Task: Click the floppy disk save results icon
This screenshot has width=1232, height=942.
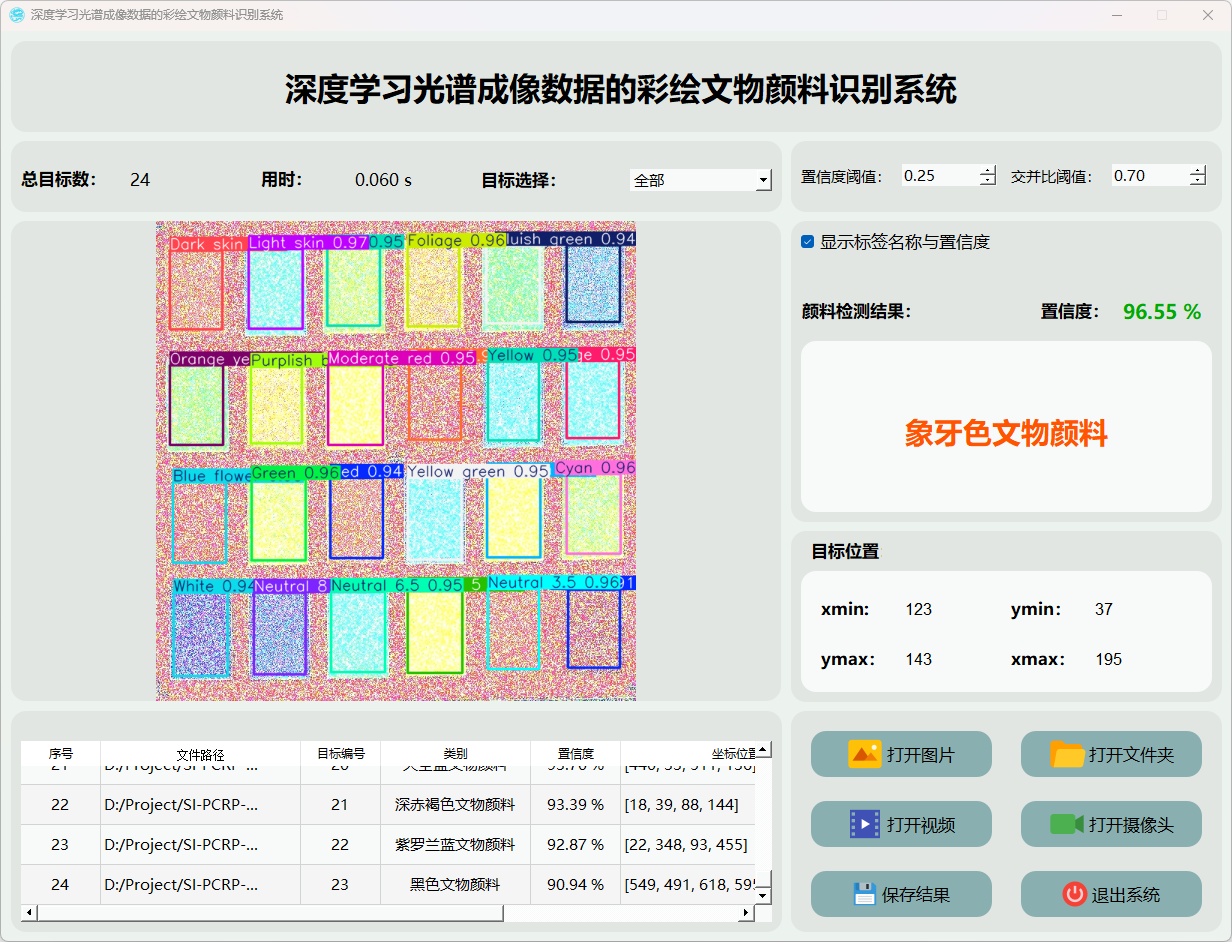Action: tap(864, 894)
